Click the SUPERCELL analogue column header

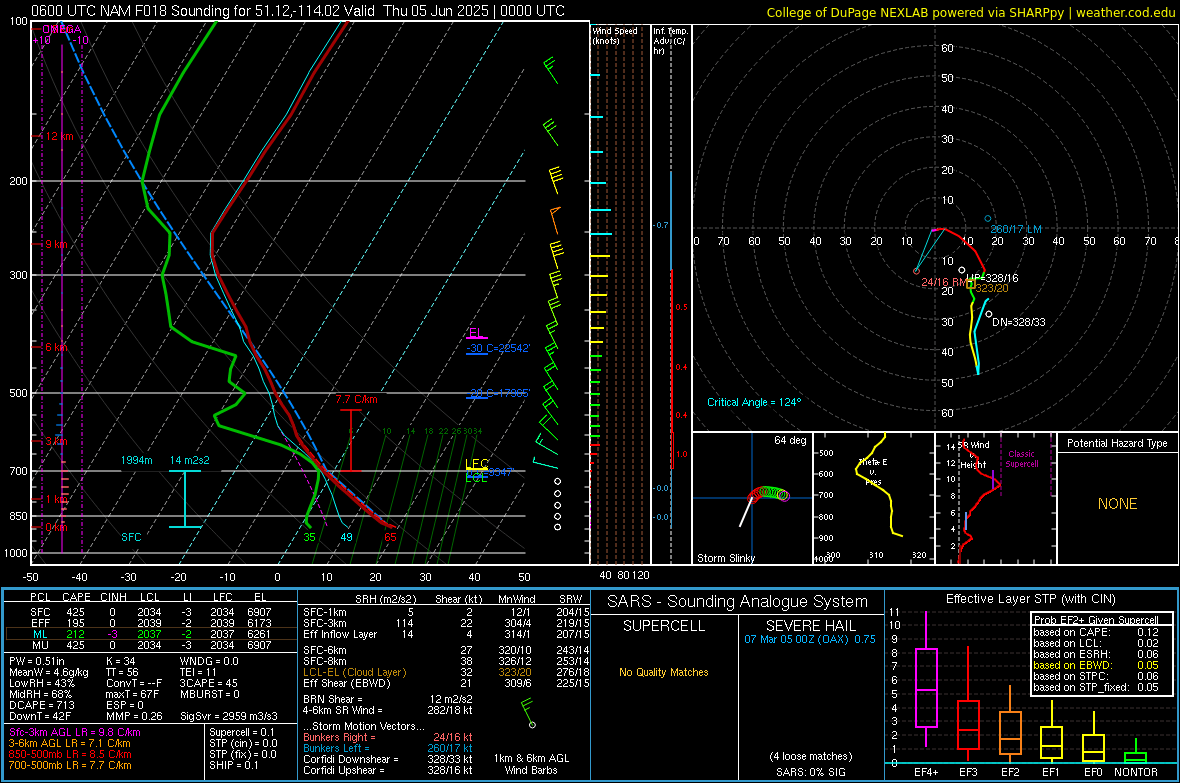664,626
